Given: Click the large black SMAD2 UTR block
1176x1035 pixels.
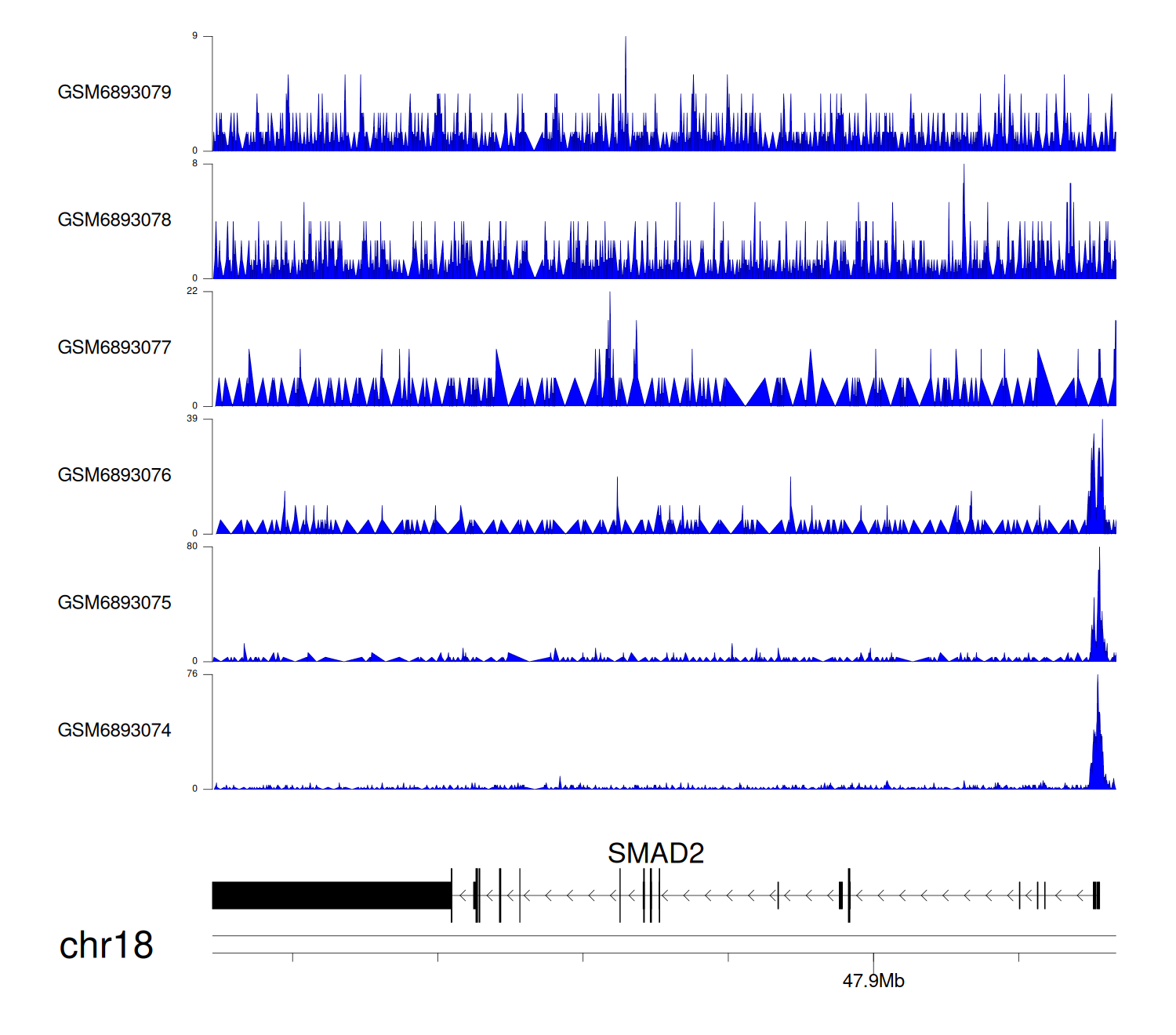Looking at the screenshot, I should 331,895.
